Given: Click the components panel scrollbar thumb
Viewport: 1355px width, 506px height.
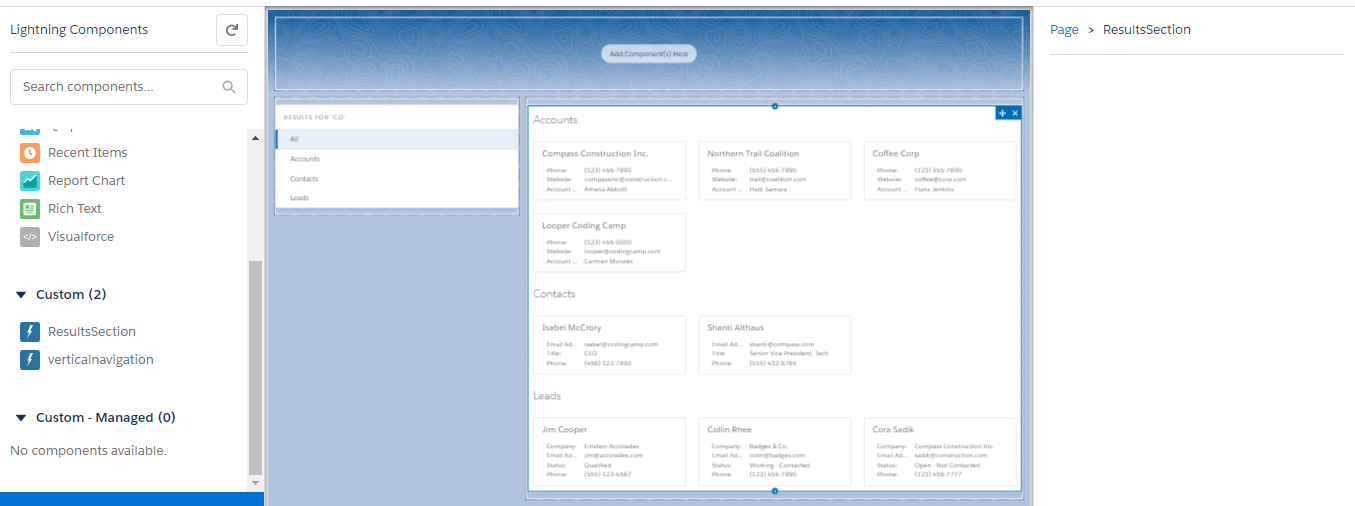Looking at the screenshot, I should (255, 367).
